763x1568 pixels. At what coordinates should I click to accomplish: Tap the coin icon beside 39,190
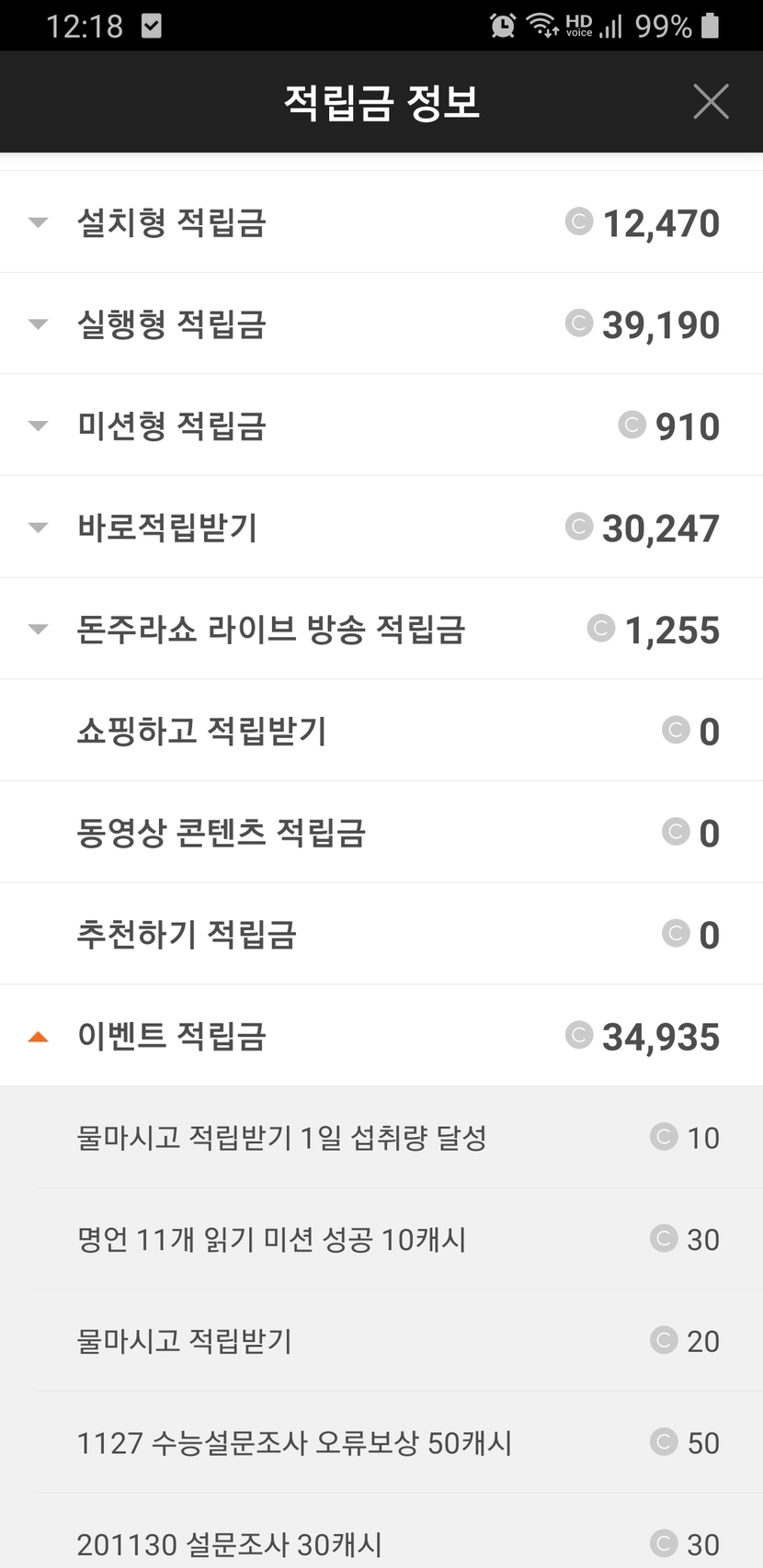578,324
